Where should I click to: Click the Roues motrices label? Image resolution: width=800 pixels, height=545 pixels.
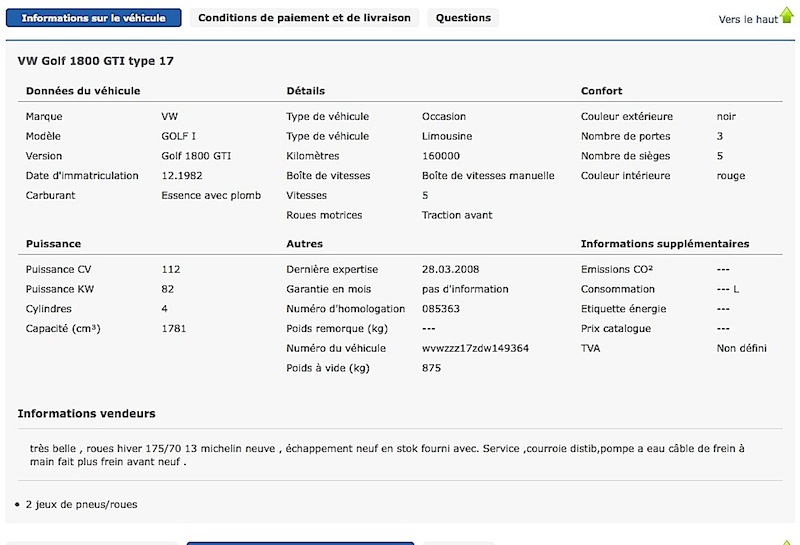(324, 215)
